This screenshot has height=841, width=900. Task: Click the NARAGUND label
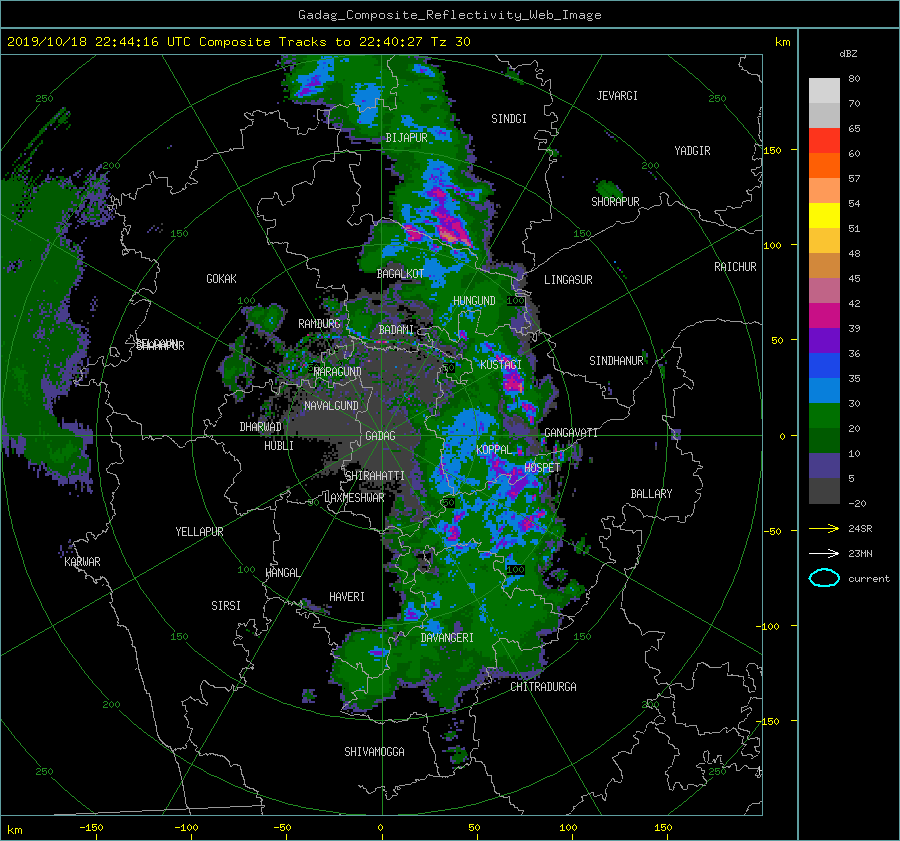(x=338, y=372)
